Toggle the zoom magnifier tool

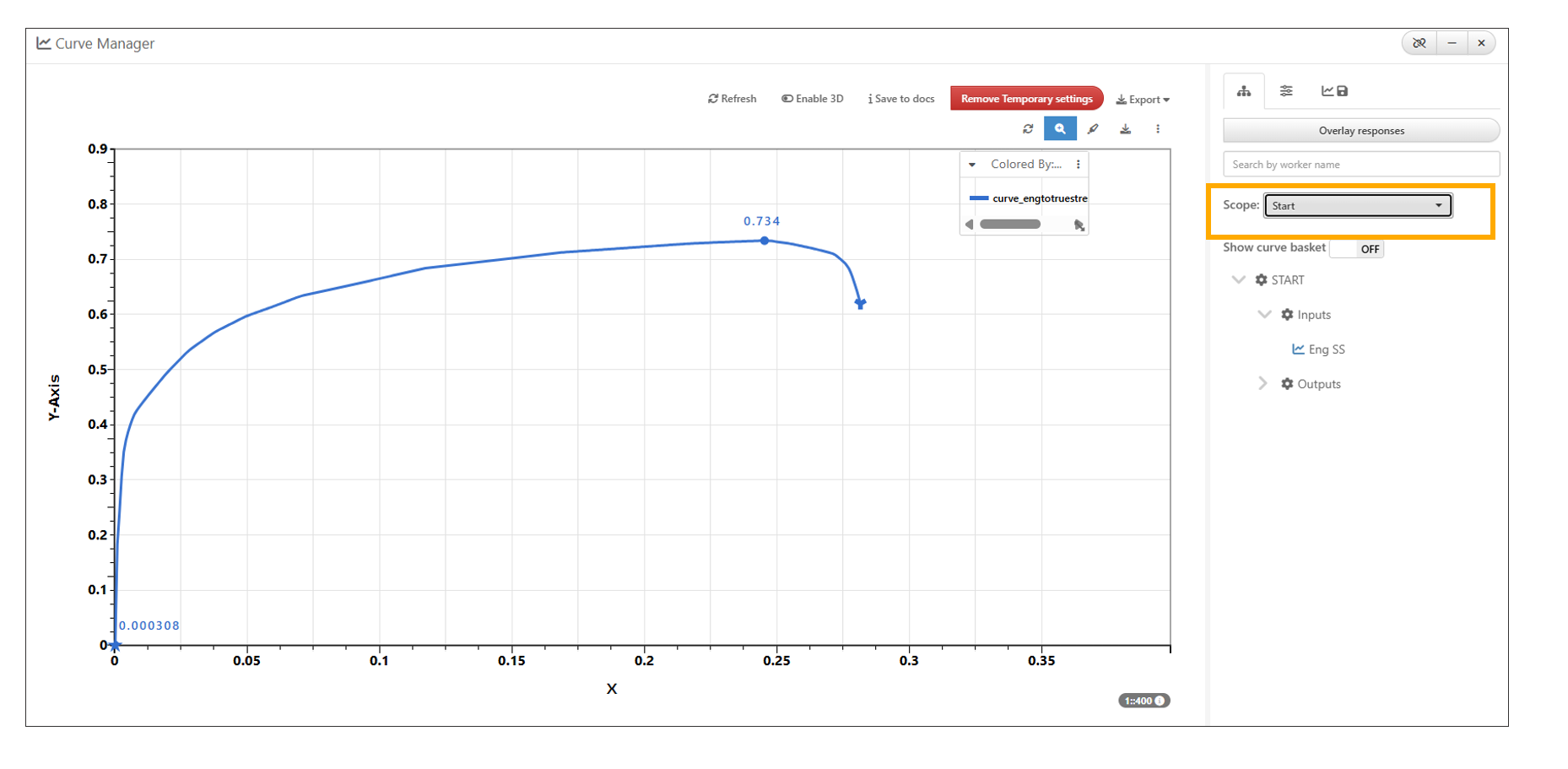pos(1060,129)
